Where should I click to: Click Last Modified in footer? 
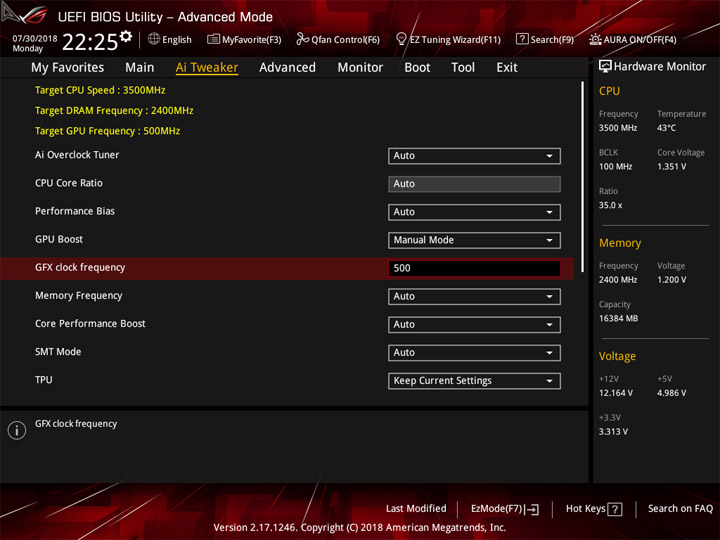point(416,509)
